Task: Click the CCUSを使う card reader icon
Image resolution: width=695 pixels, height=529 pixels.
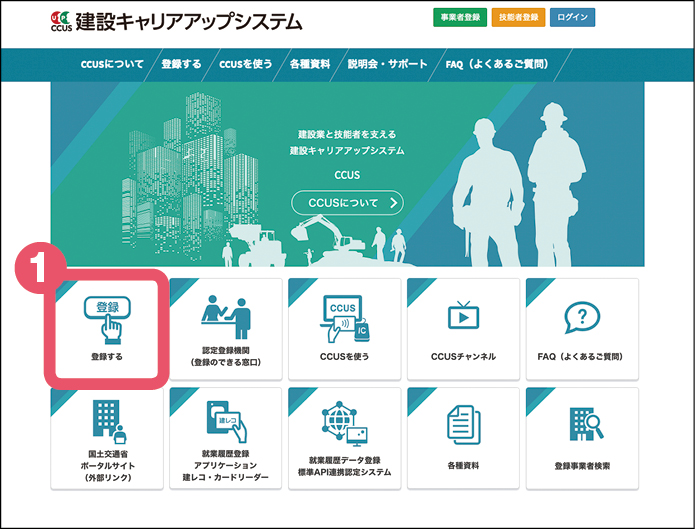Action: tap(345, 318)
